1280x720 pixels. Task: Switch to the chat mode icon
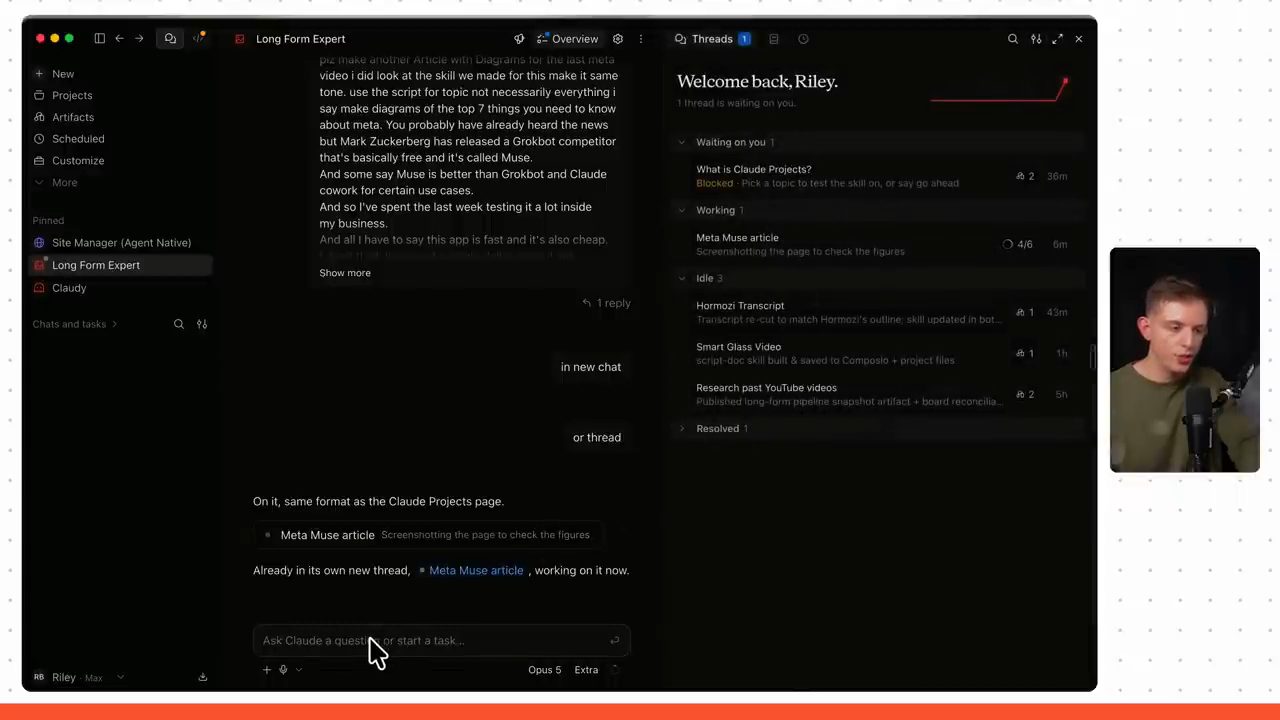[x=170, y=39]
